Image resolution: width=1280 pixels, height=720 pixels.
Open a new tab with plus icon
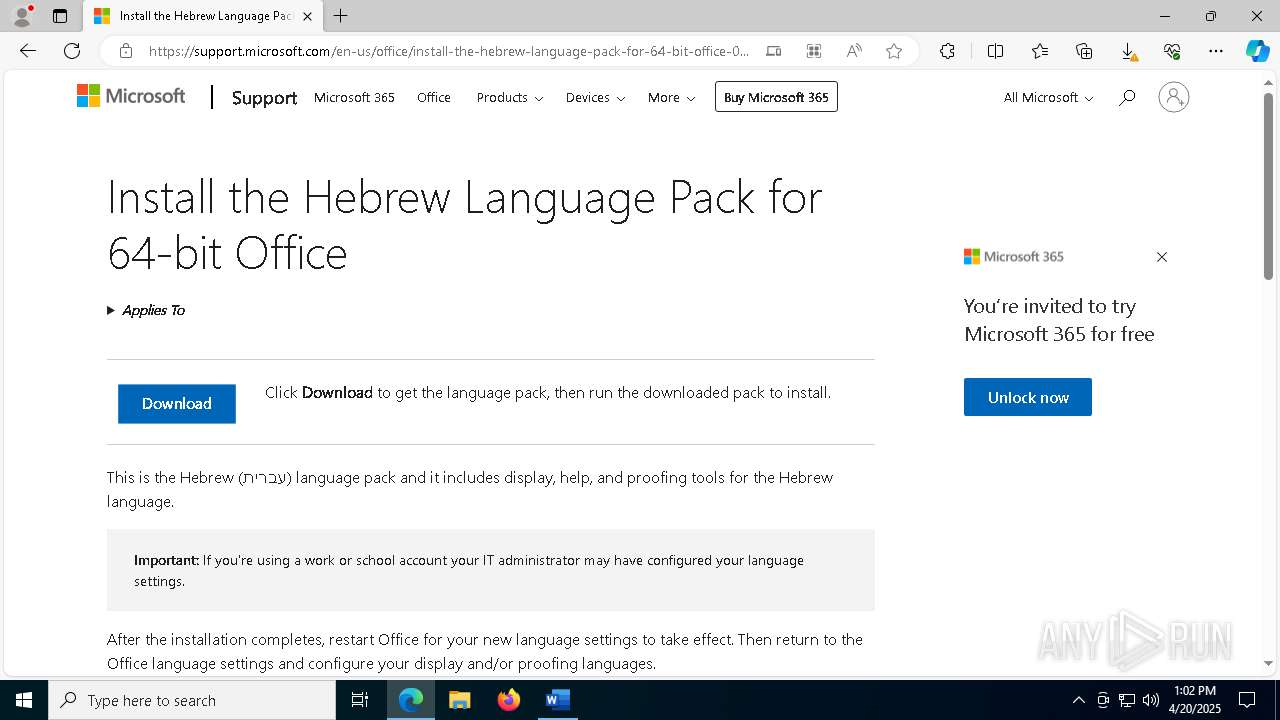341,16
